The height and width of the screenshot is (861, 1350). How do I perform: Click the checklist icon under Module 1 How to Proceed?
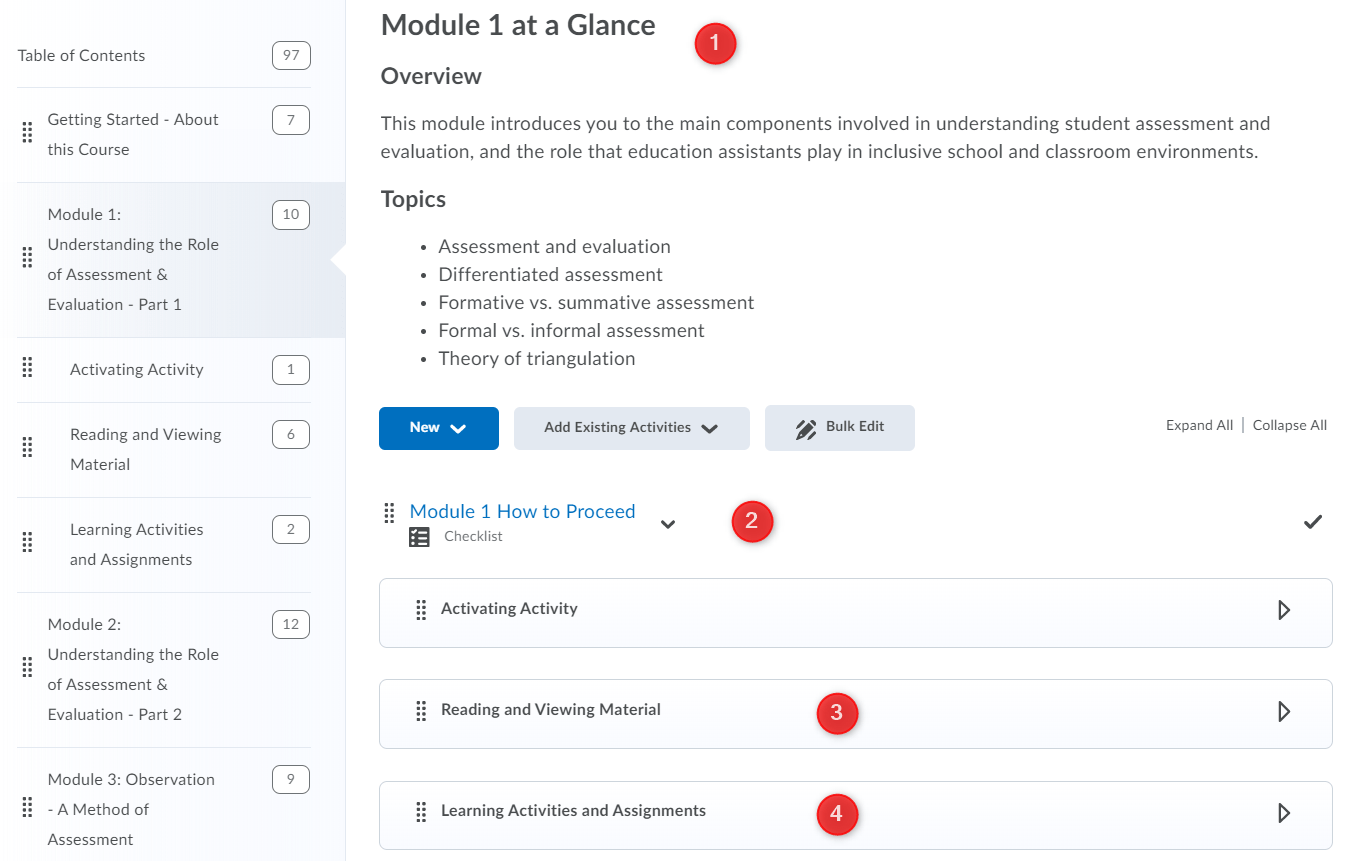pyautogui.click(x=420, y=538)
